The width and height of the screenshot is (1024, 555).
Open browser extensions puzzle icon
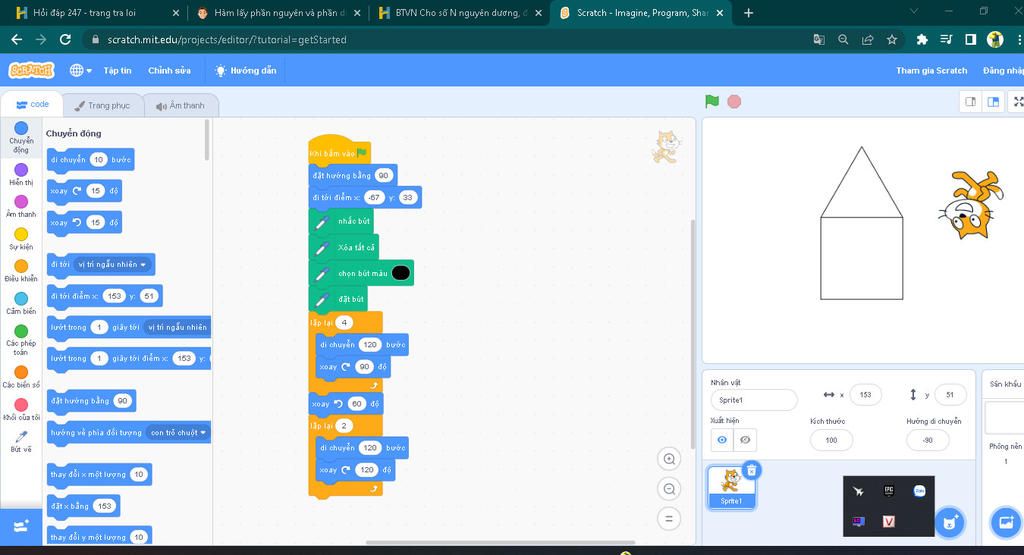921,40
